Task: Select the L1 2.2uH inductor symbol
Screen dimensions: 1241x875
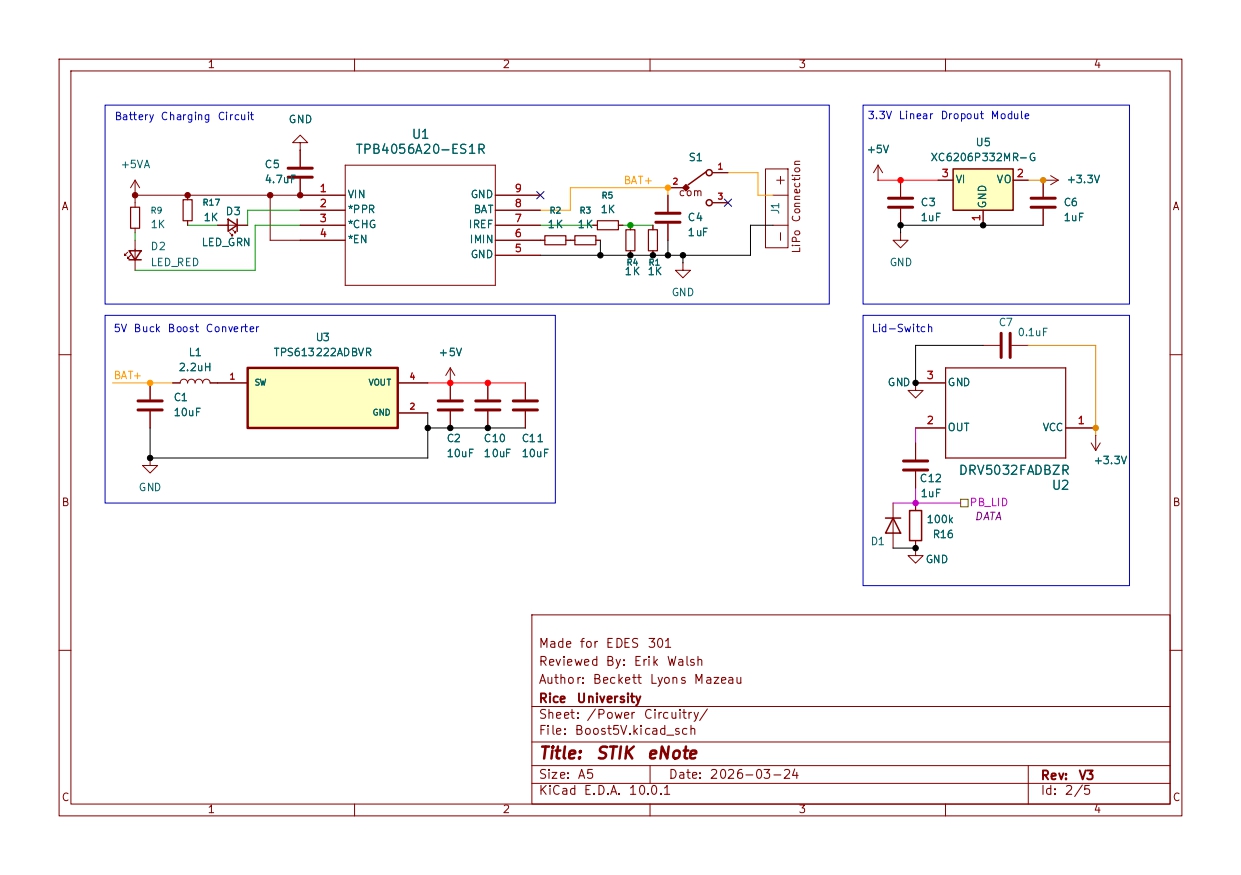Action: (x=195, y=380)
